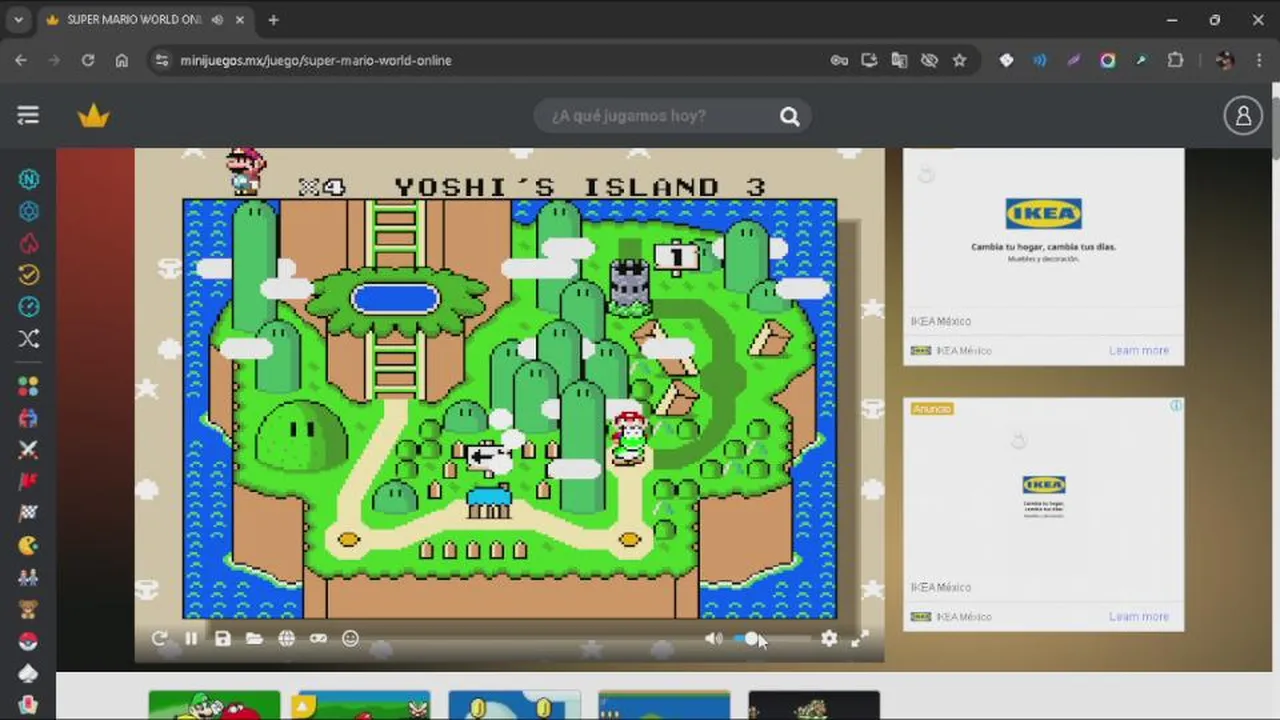Close the Super Mario World tab
This screenshot has width=1280, height=720.
[241, 19]
